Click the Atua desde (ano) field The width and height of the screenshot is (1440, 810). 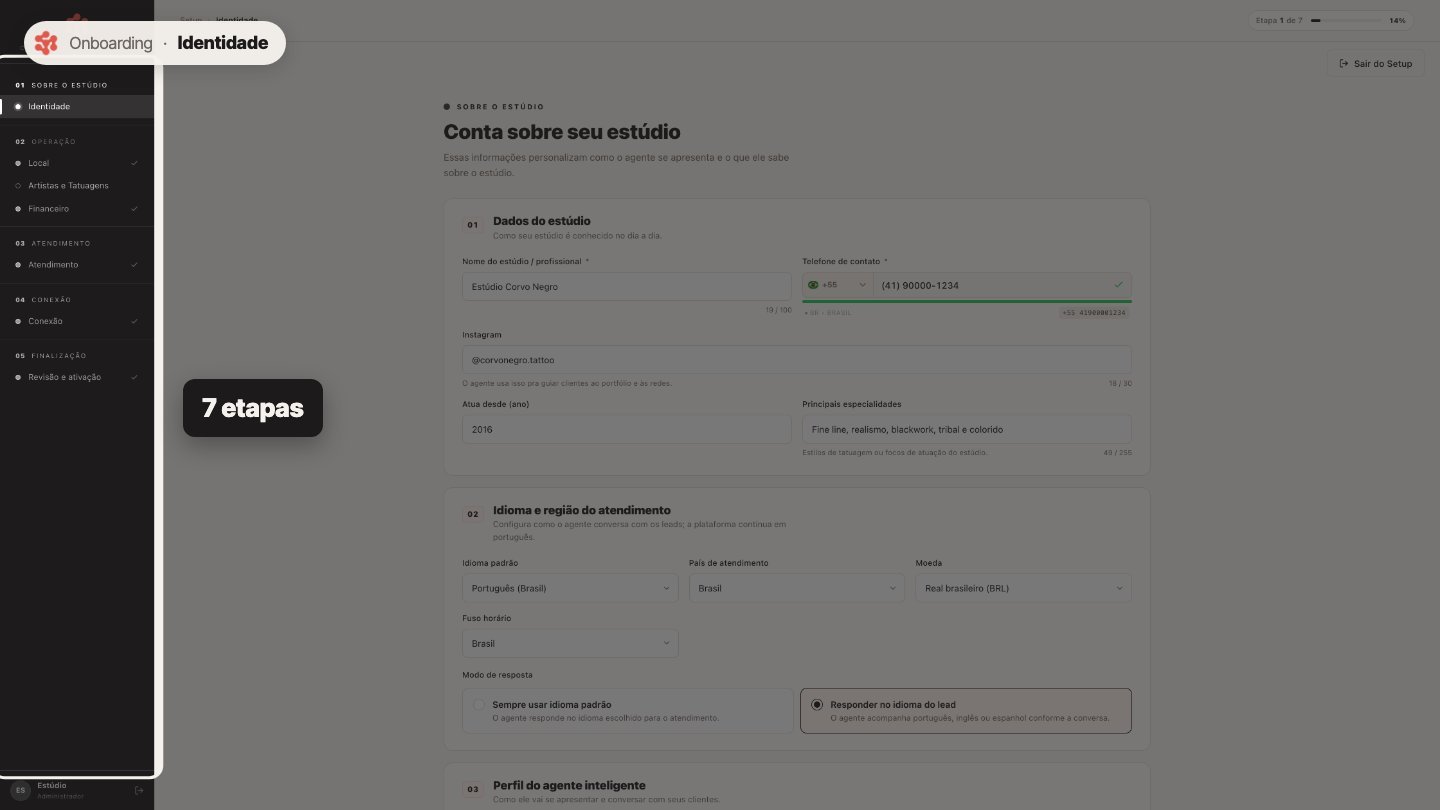pyautogui.click(x=627, y=430)
